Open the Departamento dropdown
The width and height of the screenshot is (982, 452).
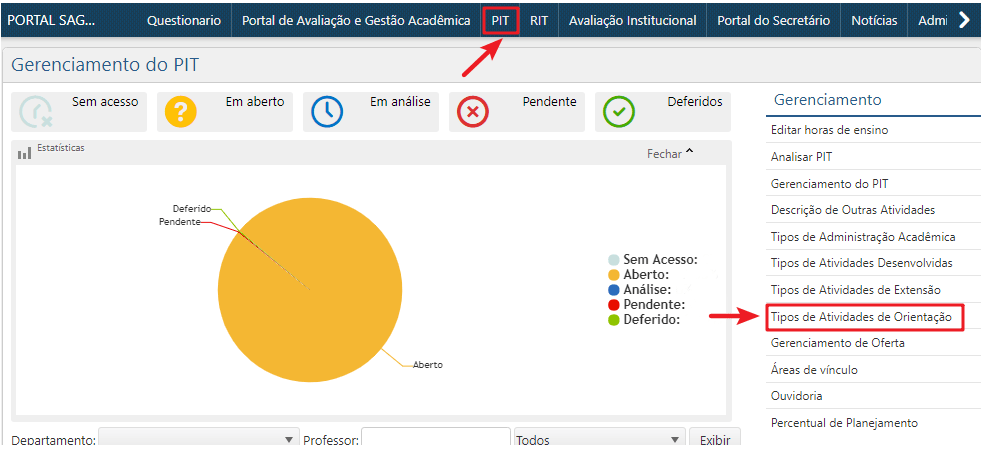[199, 440]
